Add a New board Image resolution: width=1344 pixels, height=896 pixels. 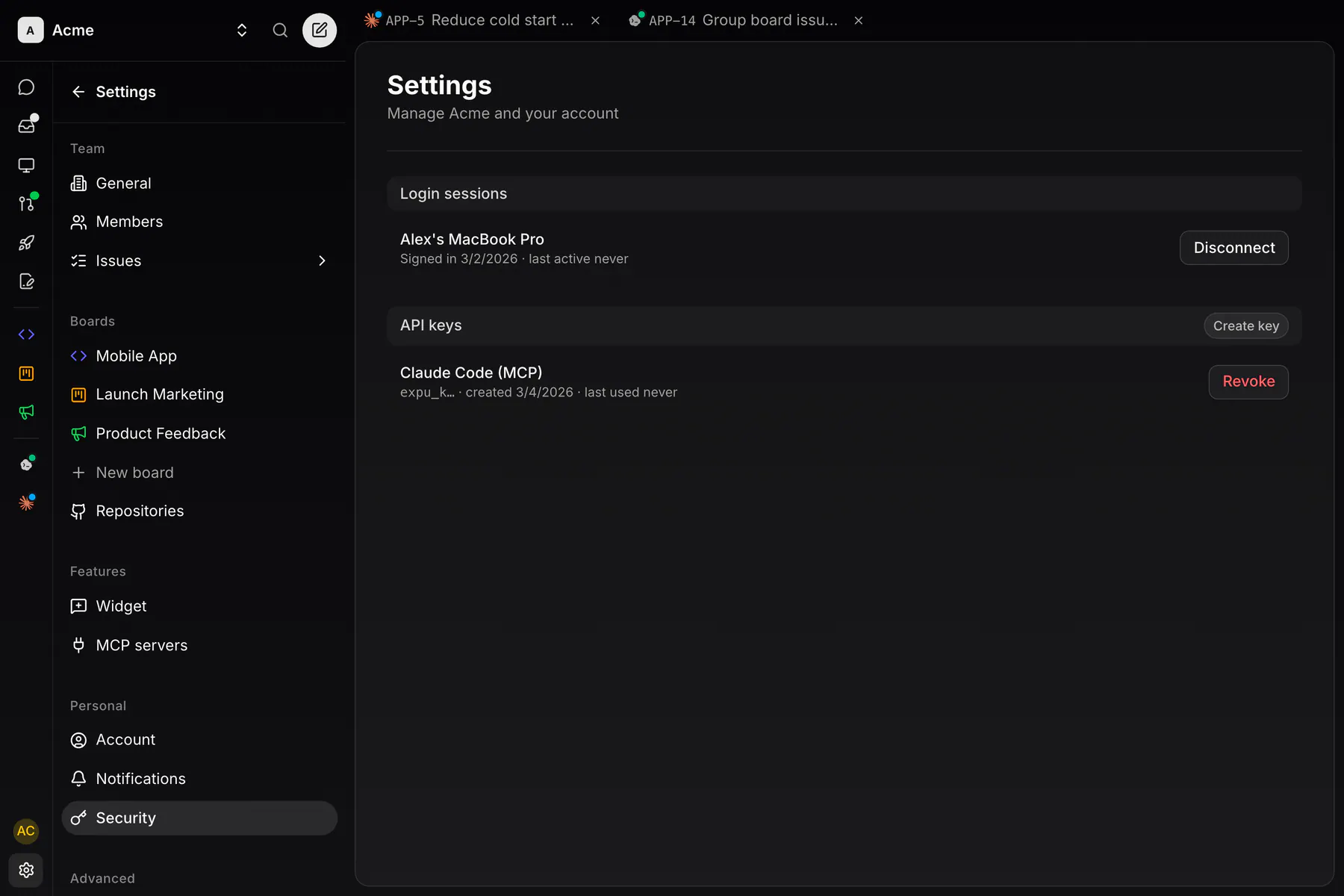199,473
